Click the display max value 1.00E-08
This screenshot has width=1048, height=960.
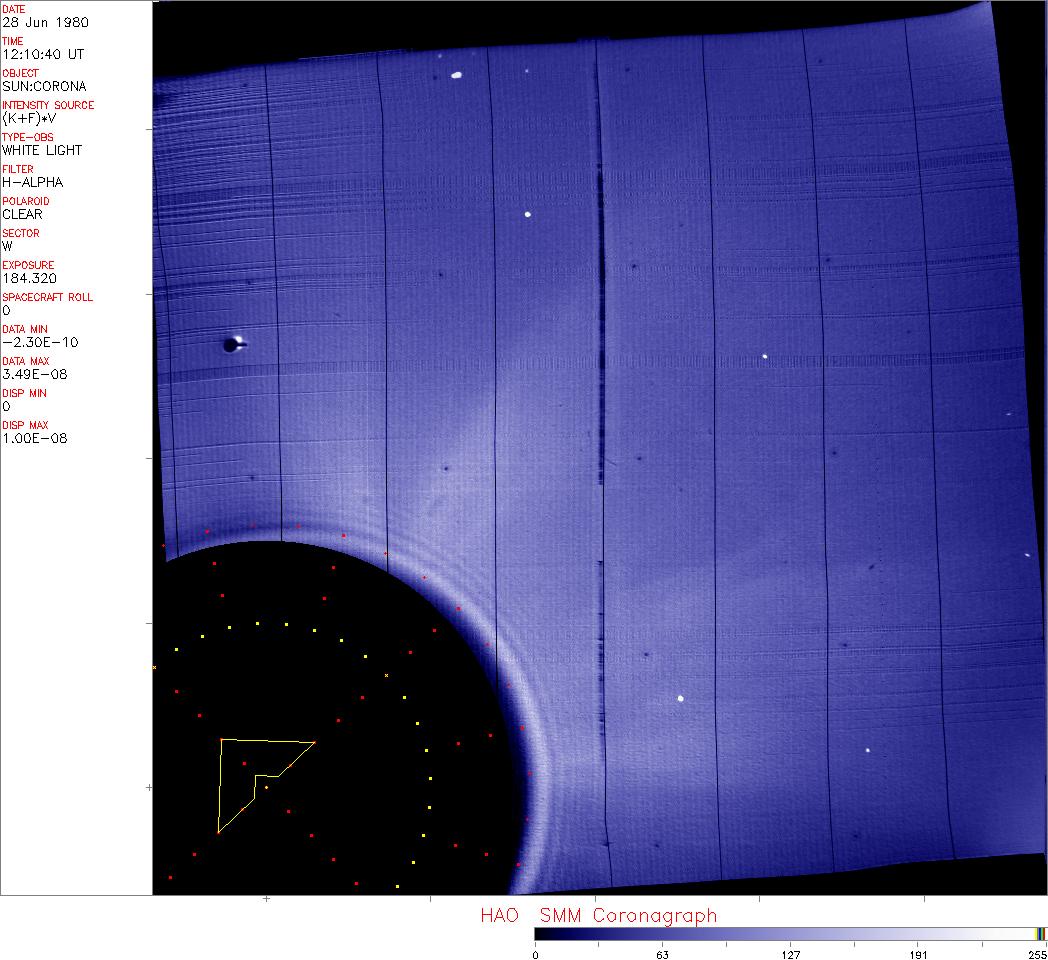35,438
